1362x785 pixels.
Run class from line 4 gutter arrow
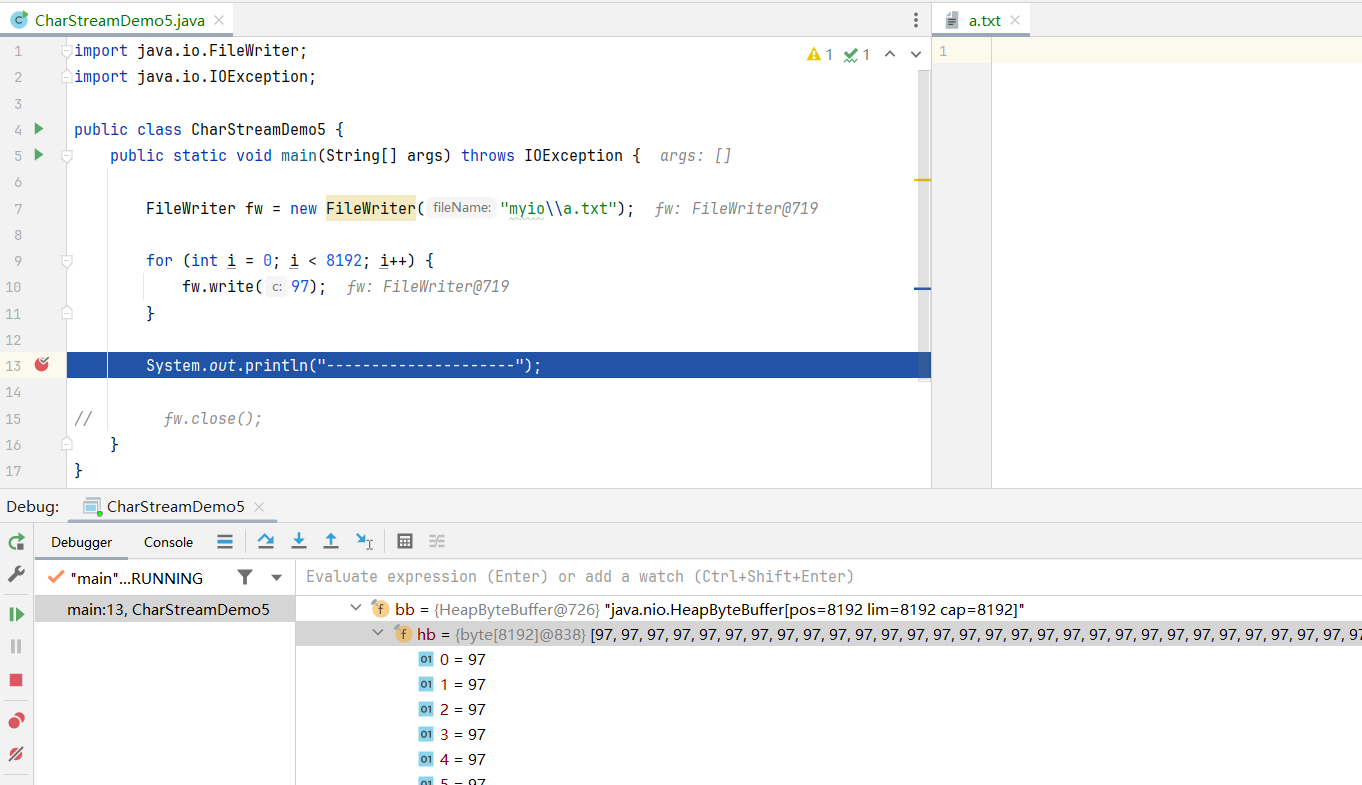point(39,129)
